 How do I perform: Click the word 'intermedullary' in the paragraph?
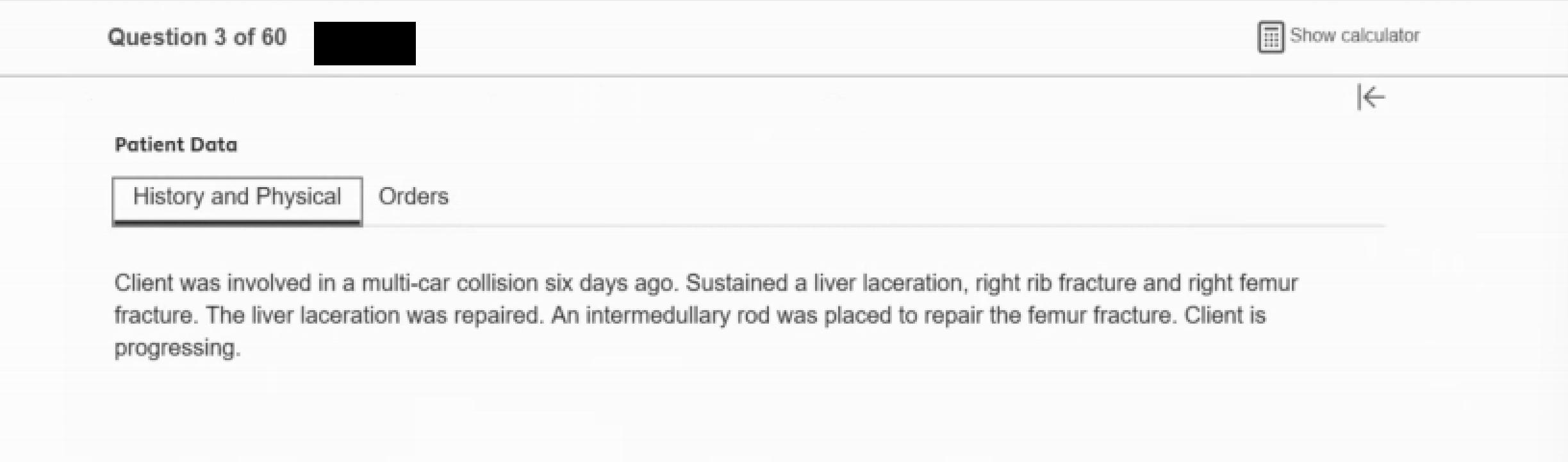(x=657, y=315)
